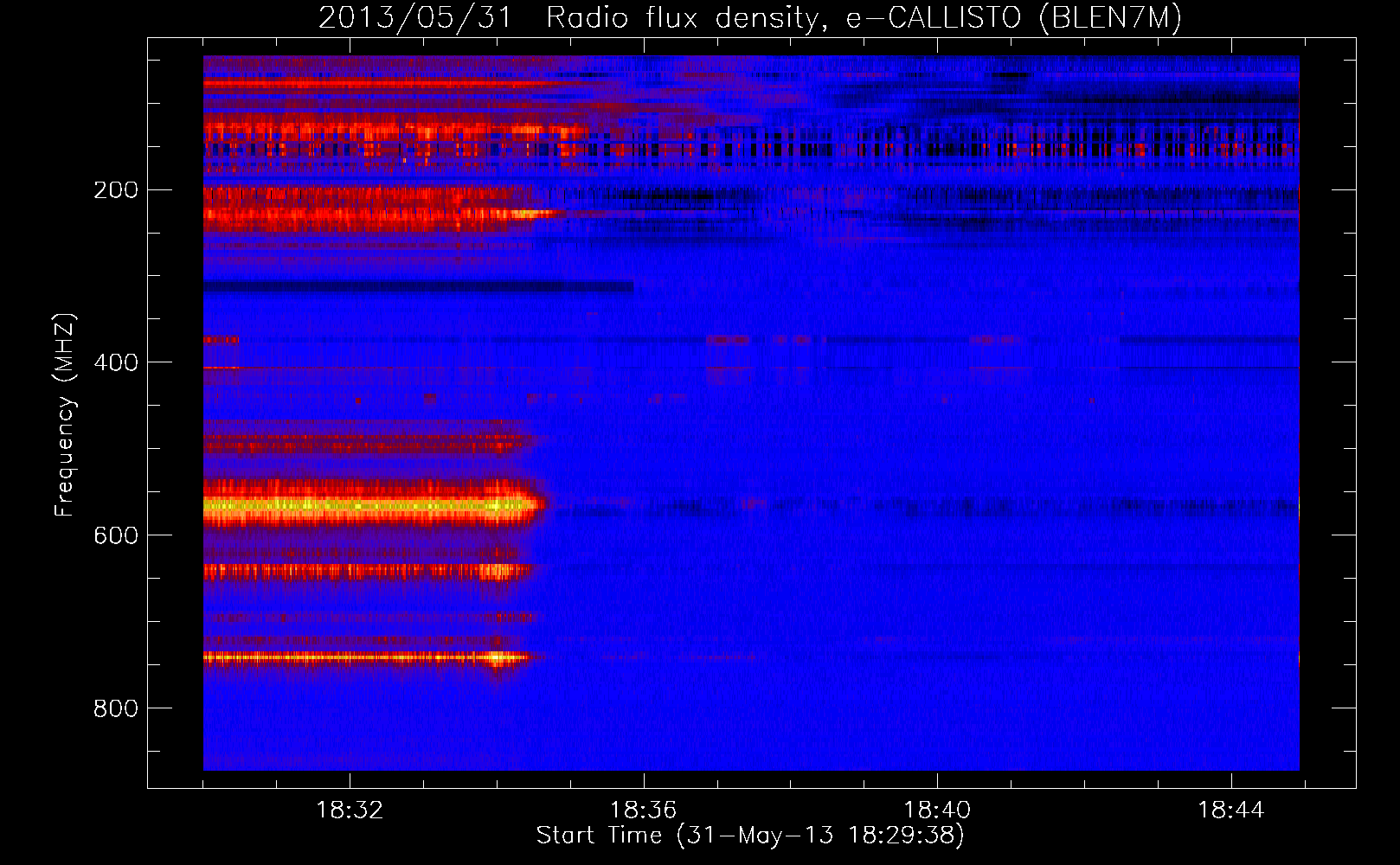Image resolution: width=1400 pixels, height=865 pixels.
Task: Click the 200 frequency tick label
Action: 116,190
